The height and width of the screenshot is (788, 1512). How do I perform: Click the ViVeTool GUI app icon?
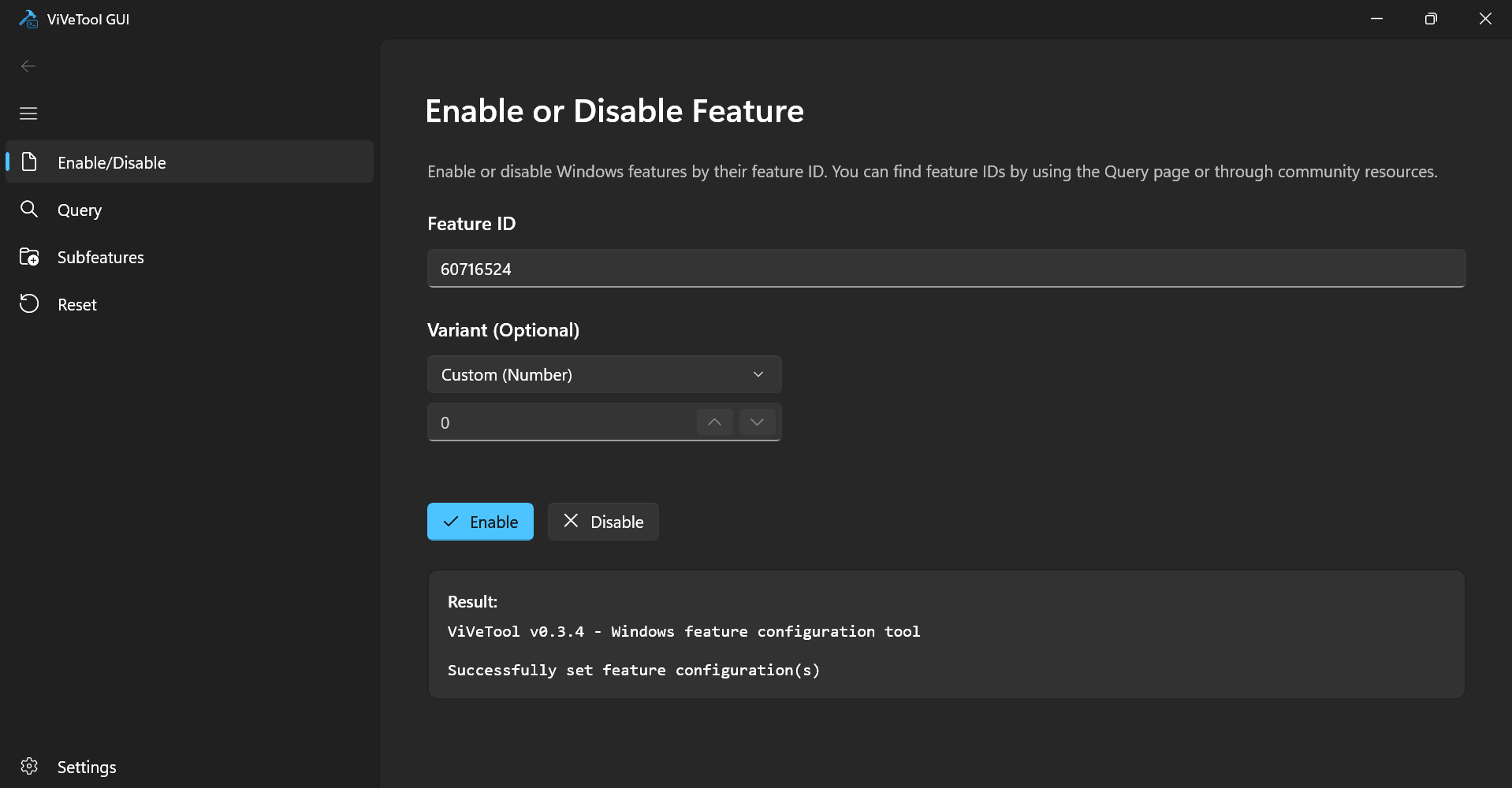28,19
